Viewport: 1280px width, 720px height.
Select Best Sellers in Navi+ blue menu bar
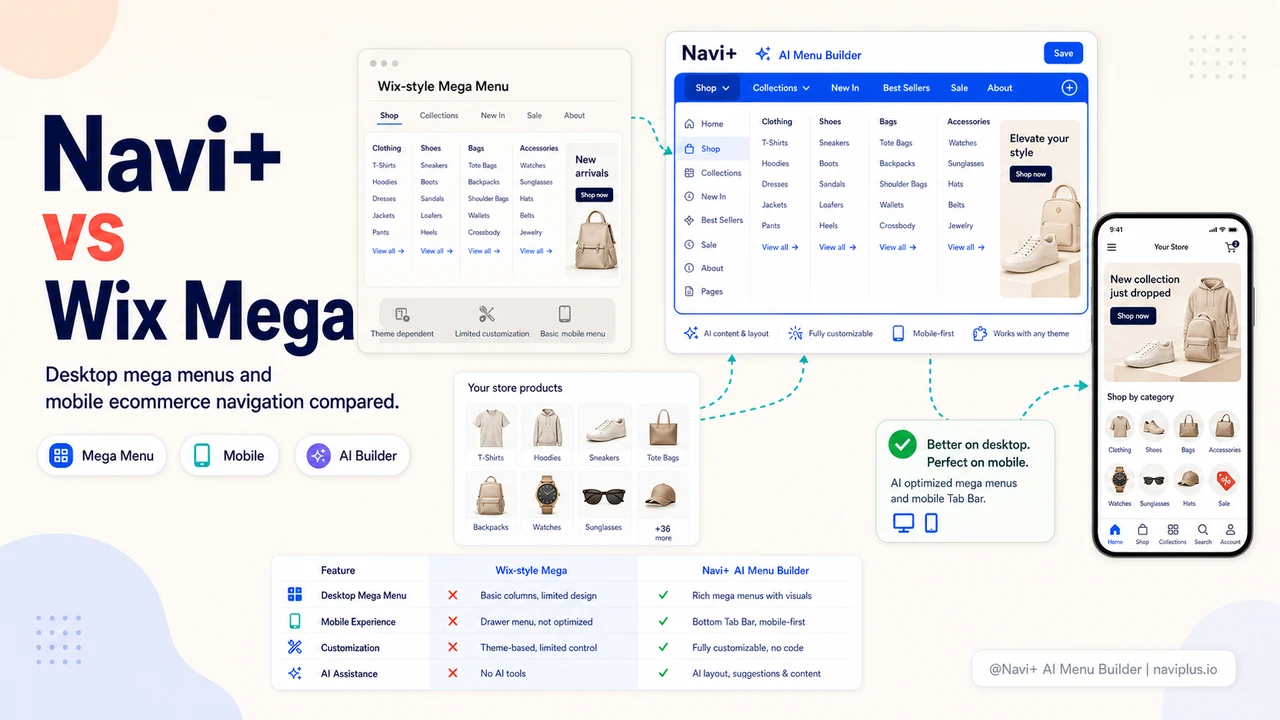[x=906, y=88]
